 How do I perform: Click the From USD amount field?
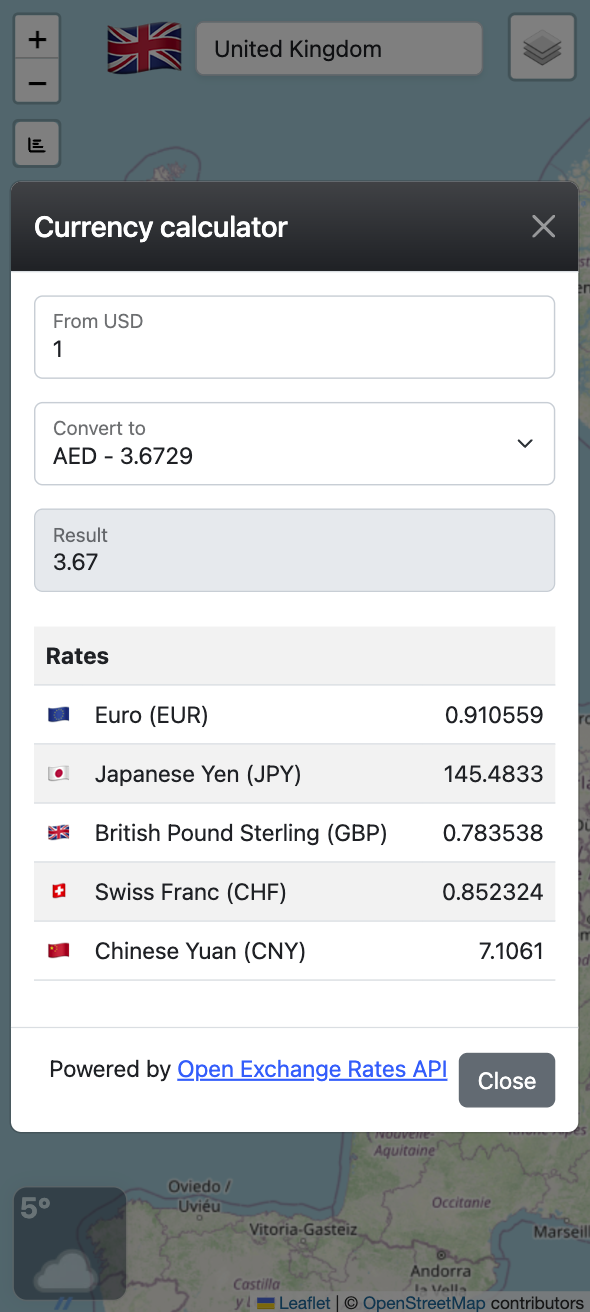tap(294, 337)
